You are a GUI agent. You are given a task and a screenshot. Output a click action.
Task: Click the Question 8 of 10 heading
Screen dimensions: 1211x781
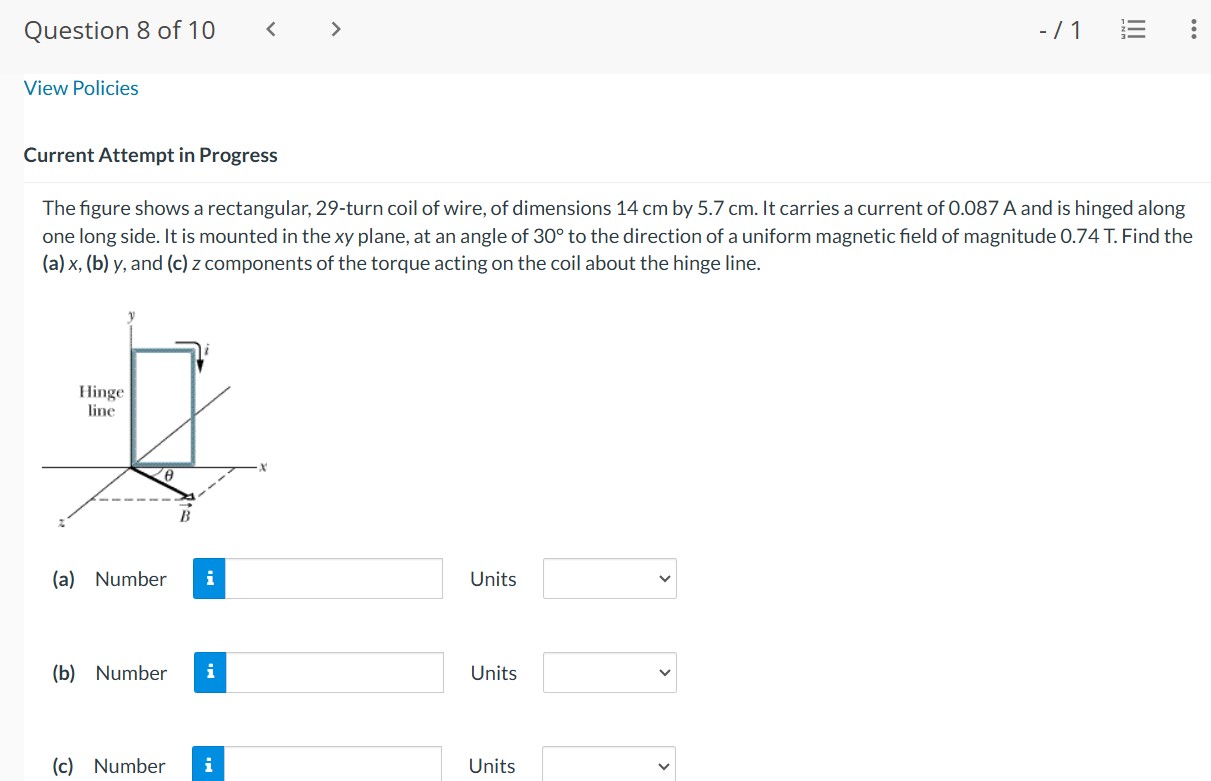click(119, 31)
